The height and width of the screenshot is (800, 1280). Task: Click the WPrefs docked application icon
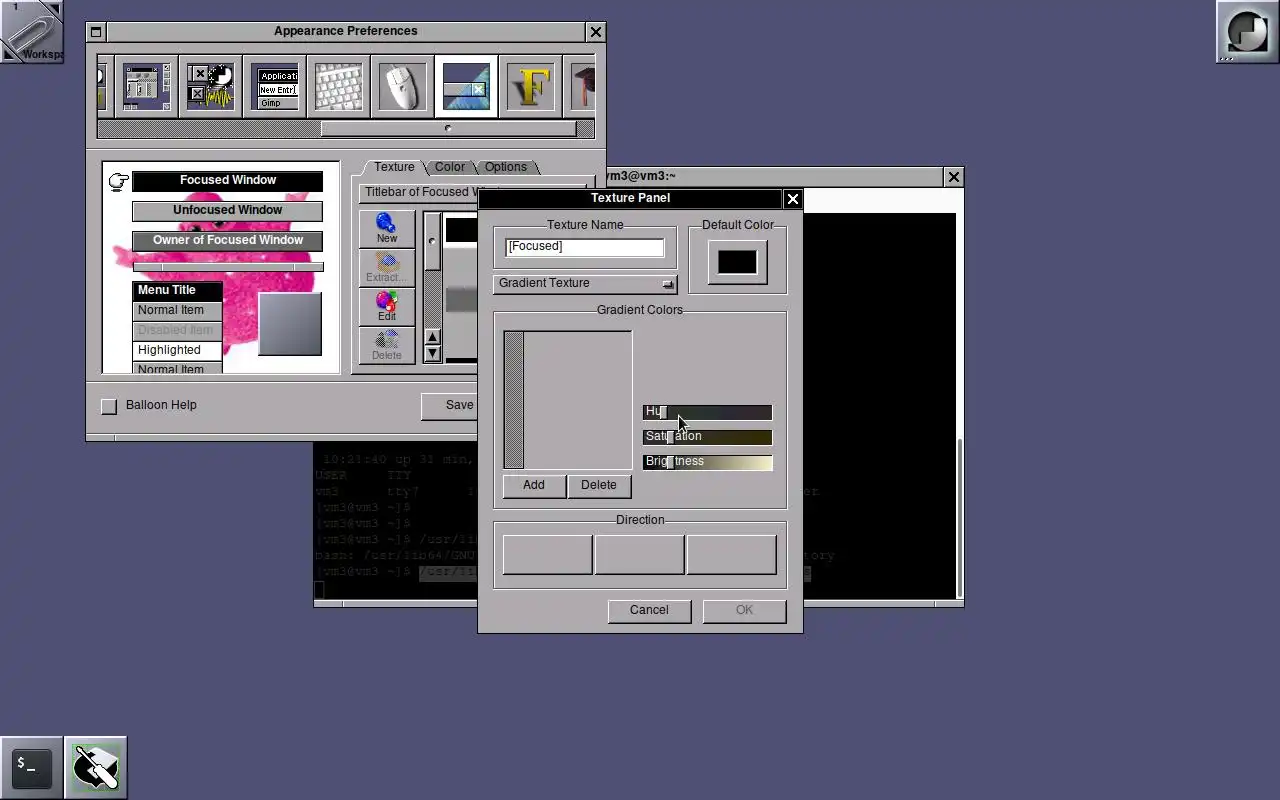click(96, 768)
